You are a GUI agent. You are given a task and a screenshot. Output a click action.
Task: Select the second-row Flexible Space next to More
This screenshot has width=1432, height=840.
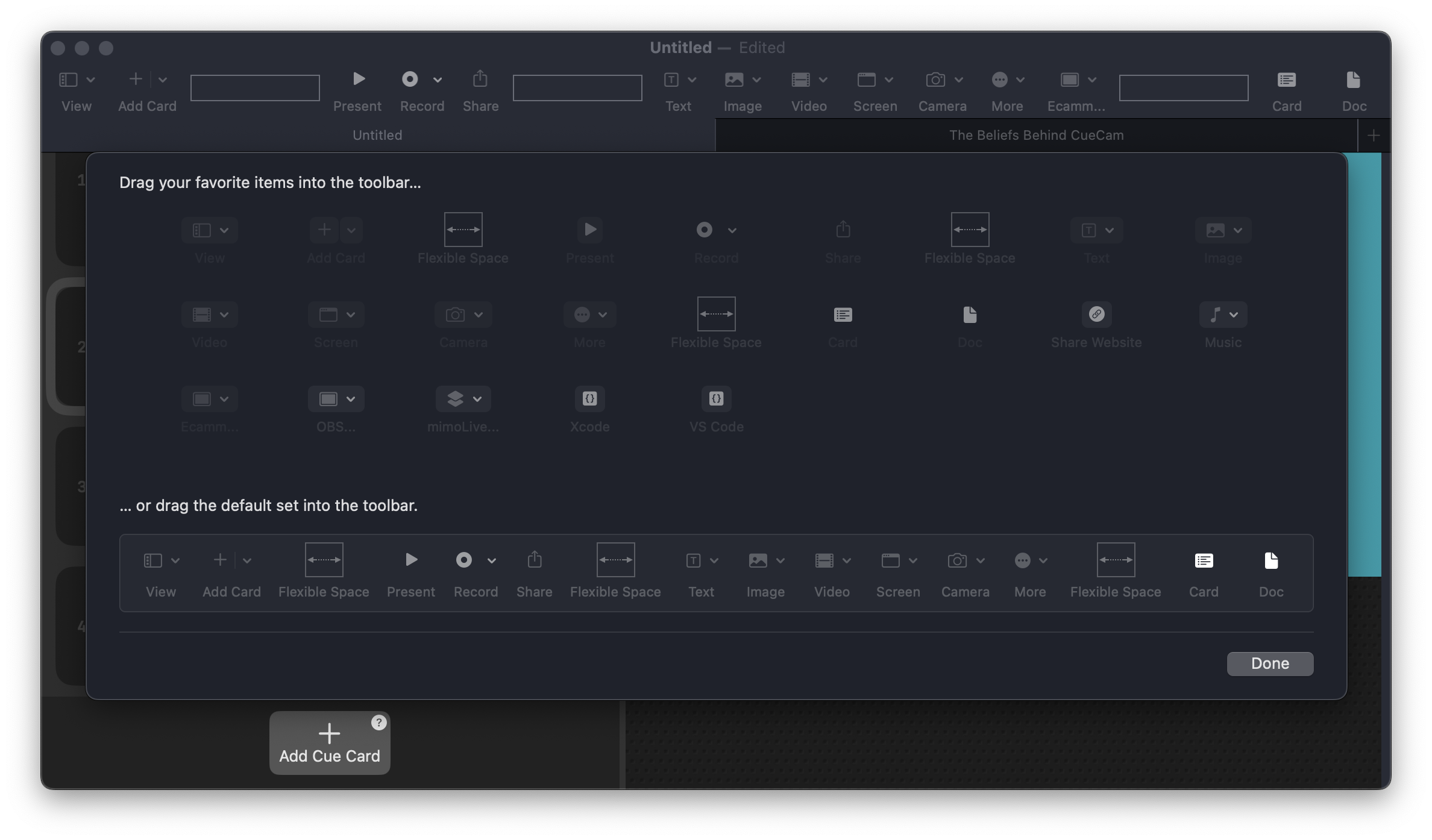716,324
